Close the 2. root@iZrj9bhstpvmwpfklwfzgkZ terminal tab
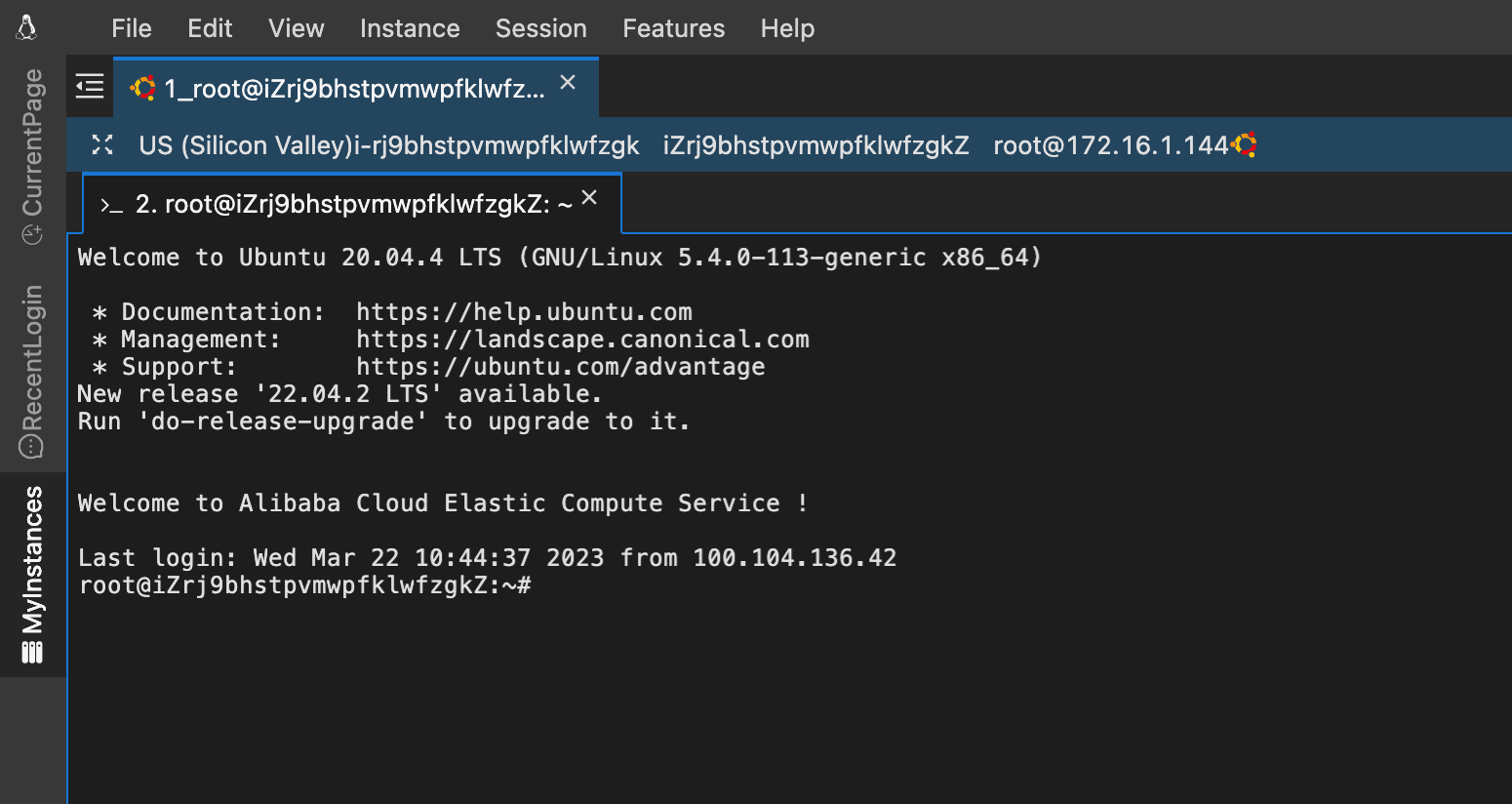Viewport: 1512px width, 804px height. click(x=589, y=197)
